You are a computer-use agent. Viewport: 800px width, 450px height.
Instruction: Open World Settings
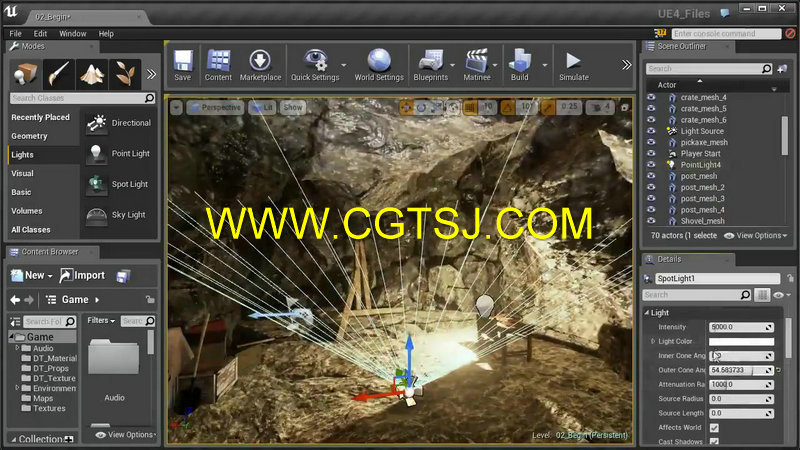379,65
